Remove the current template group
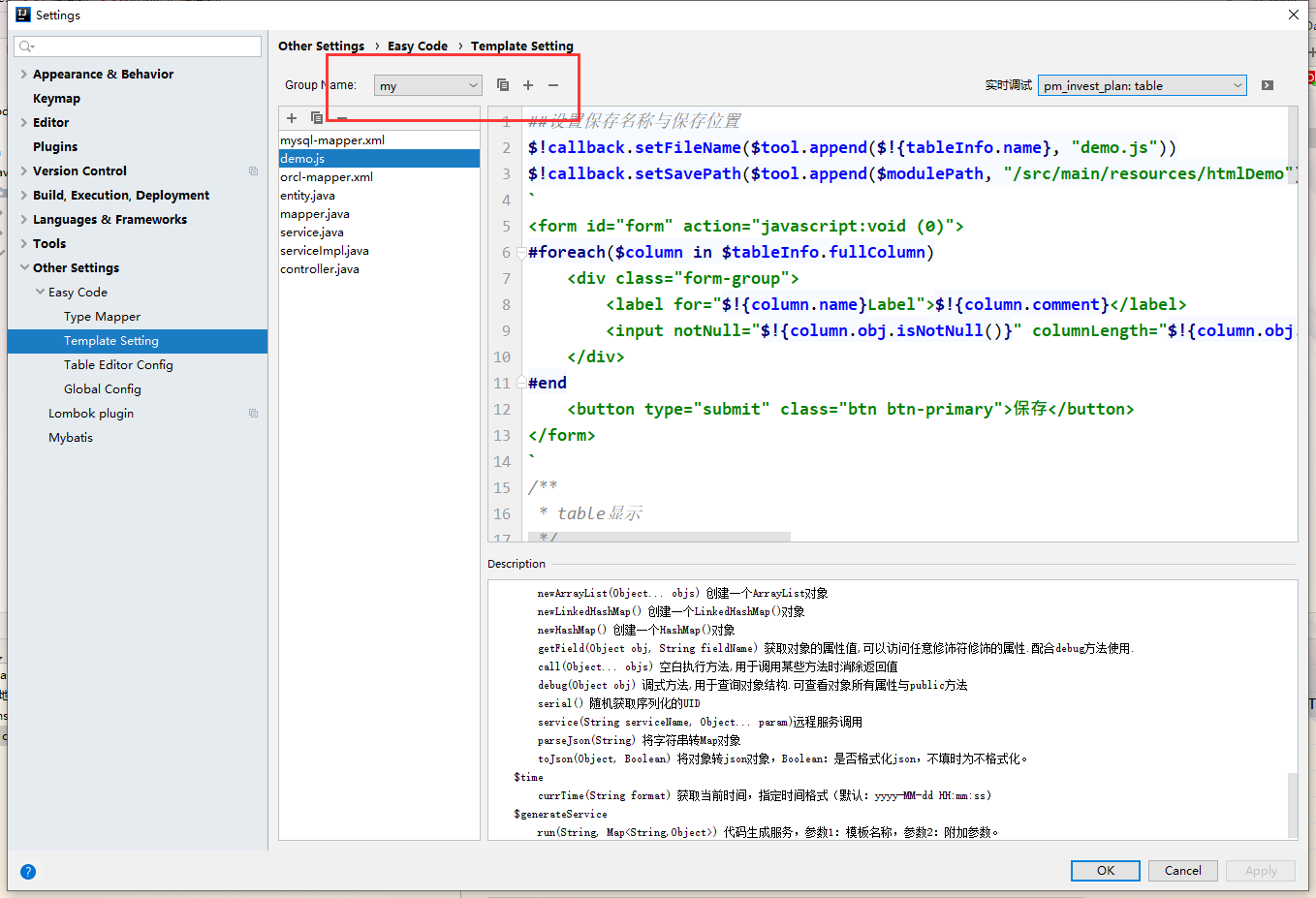The width and height of the screenshot is (1316, 898). [553, 85]
